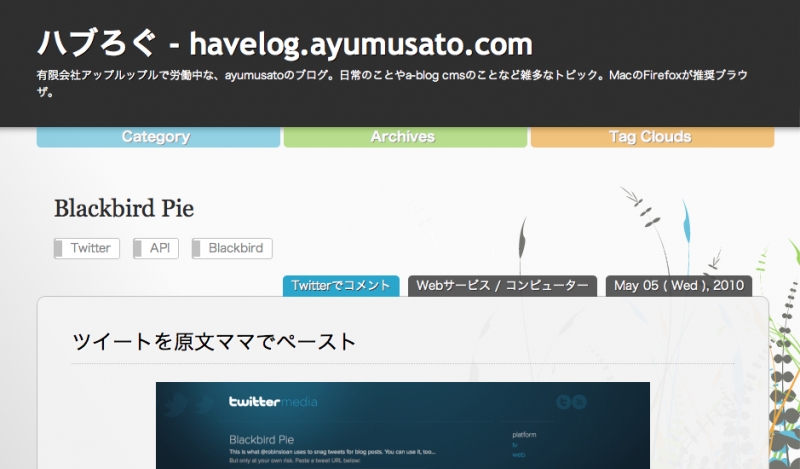Open the Category dropdown tab

pyautogui.click(x=157, y=137)
